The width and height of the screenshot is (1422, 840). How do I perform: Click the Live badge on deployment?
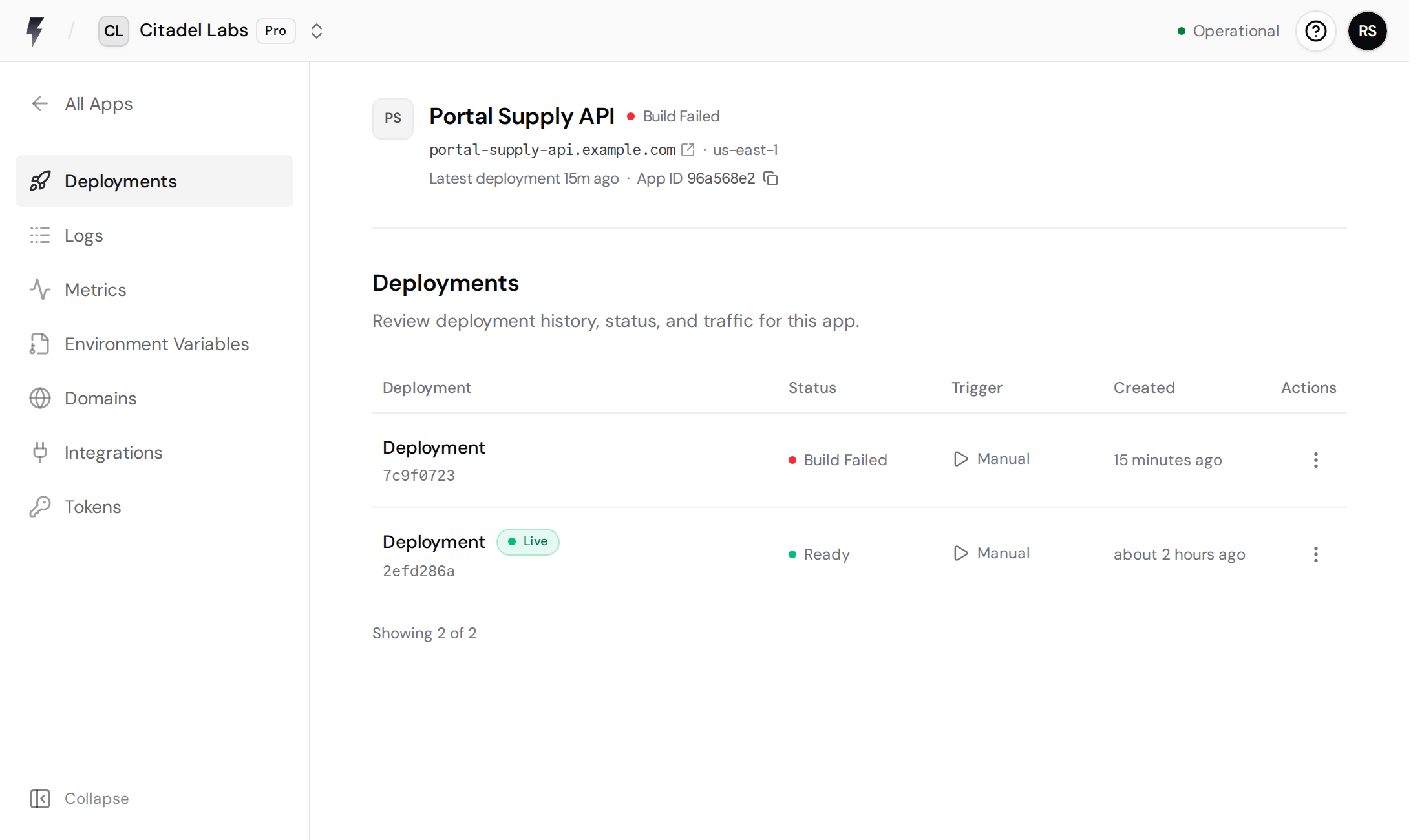(527, 541)
